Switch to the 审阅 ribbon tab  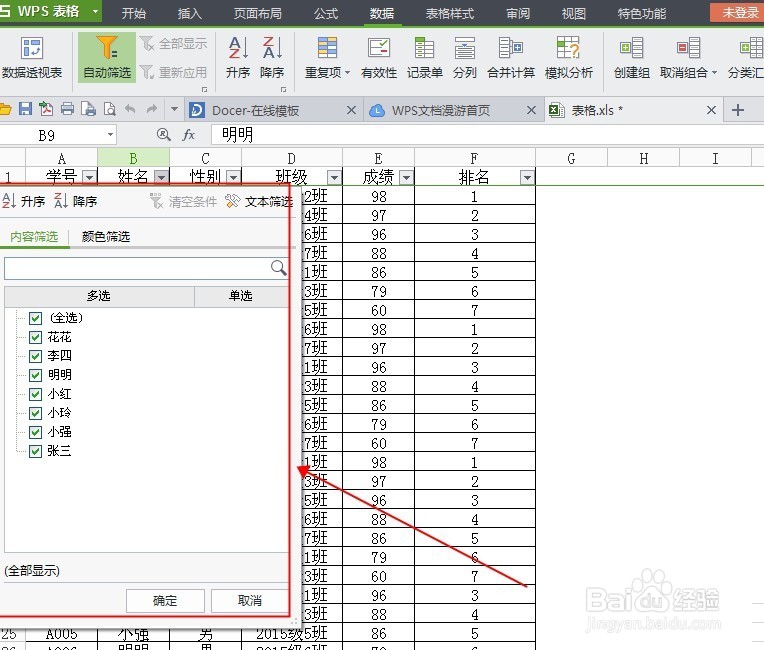coord(518,13)
